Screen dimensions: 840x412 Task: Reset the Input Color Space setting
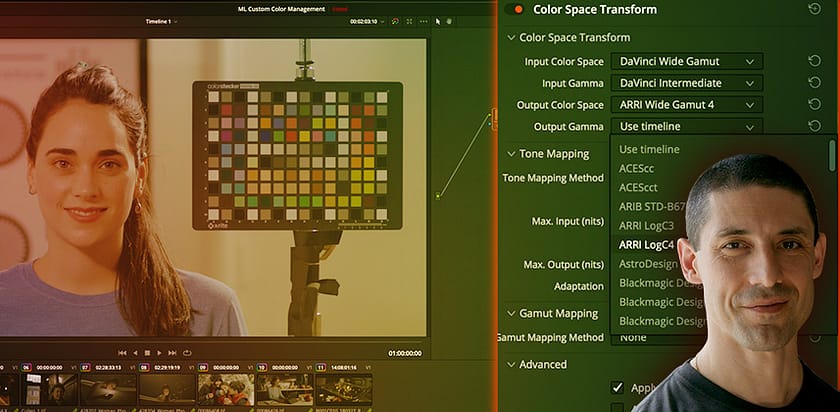(x=814, y=61)
